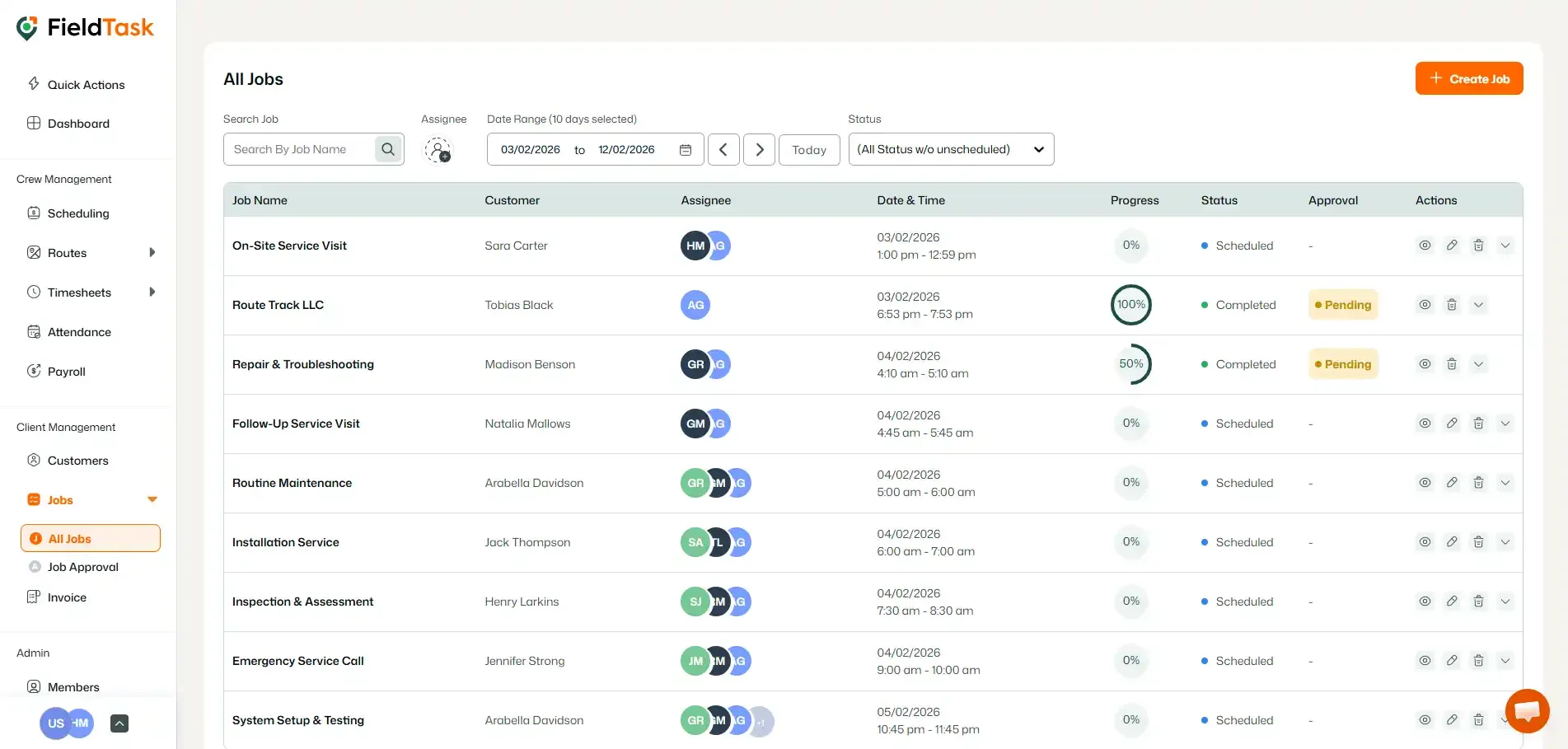Click the Create Job button
The image size is (1568, 749).
[x=1469, y=78]
